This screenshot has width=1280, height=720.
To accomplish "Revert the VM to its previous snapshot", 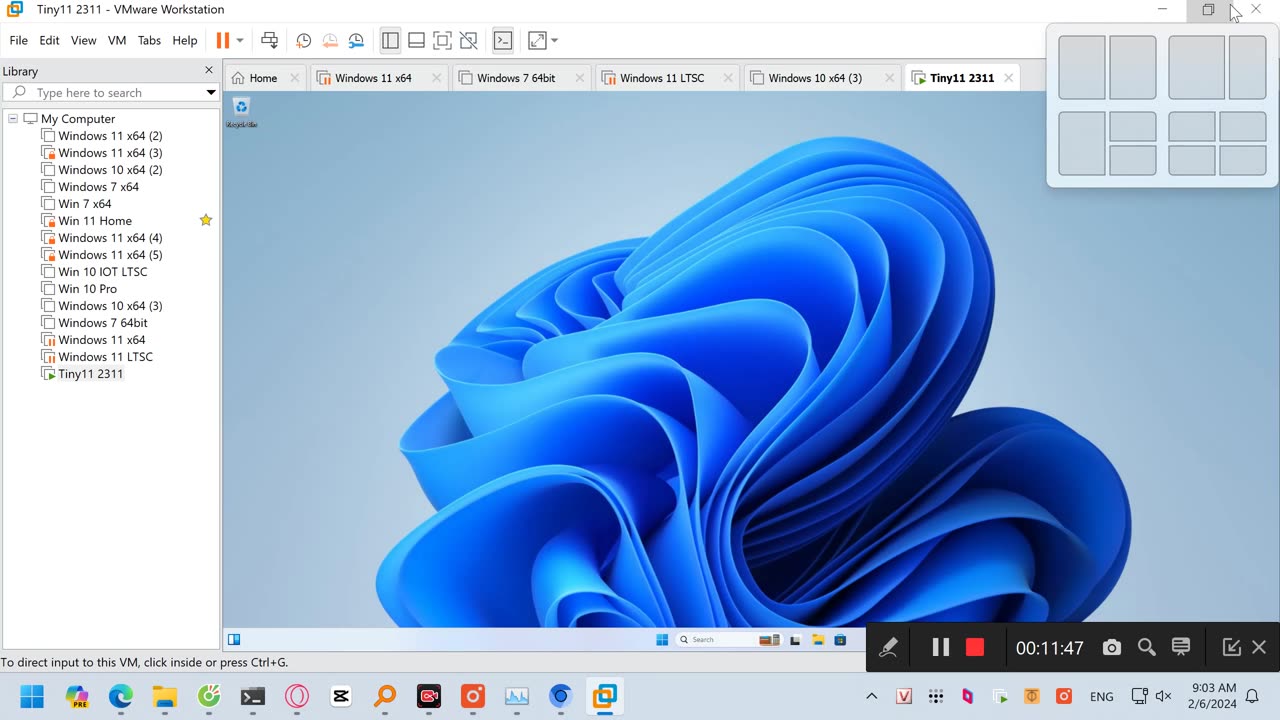I will [330, 41].
